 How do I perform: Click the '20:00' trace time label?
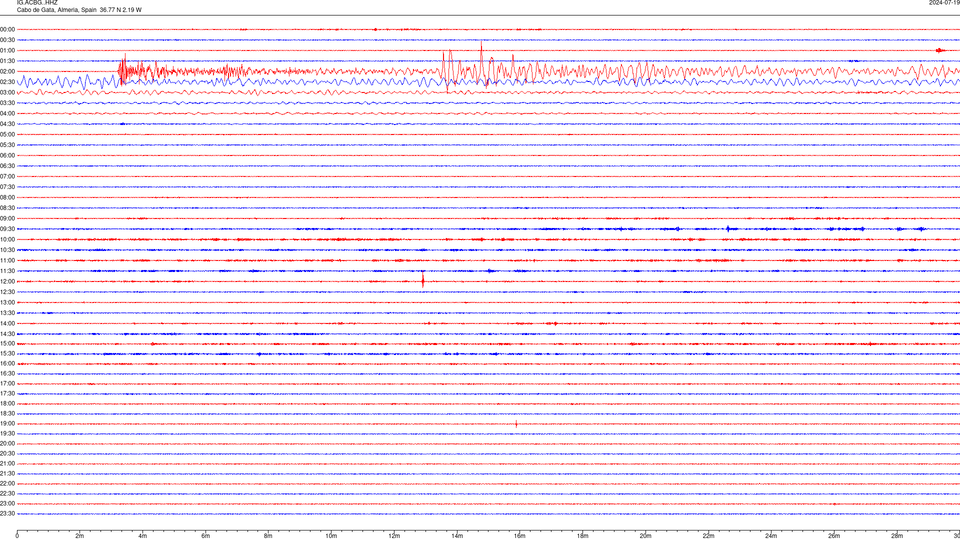tap(7, 444)
